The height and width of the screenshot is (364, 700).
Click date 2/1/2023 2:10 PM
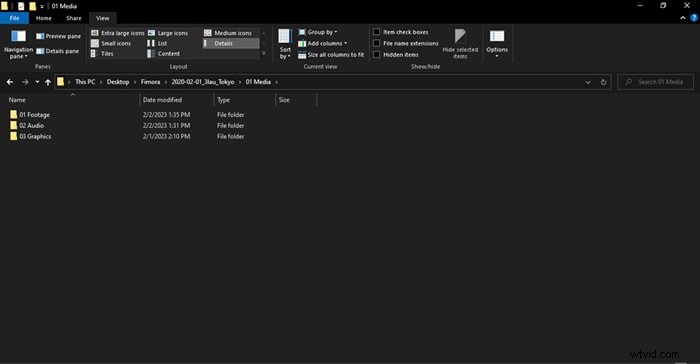point(167,136)
